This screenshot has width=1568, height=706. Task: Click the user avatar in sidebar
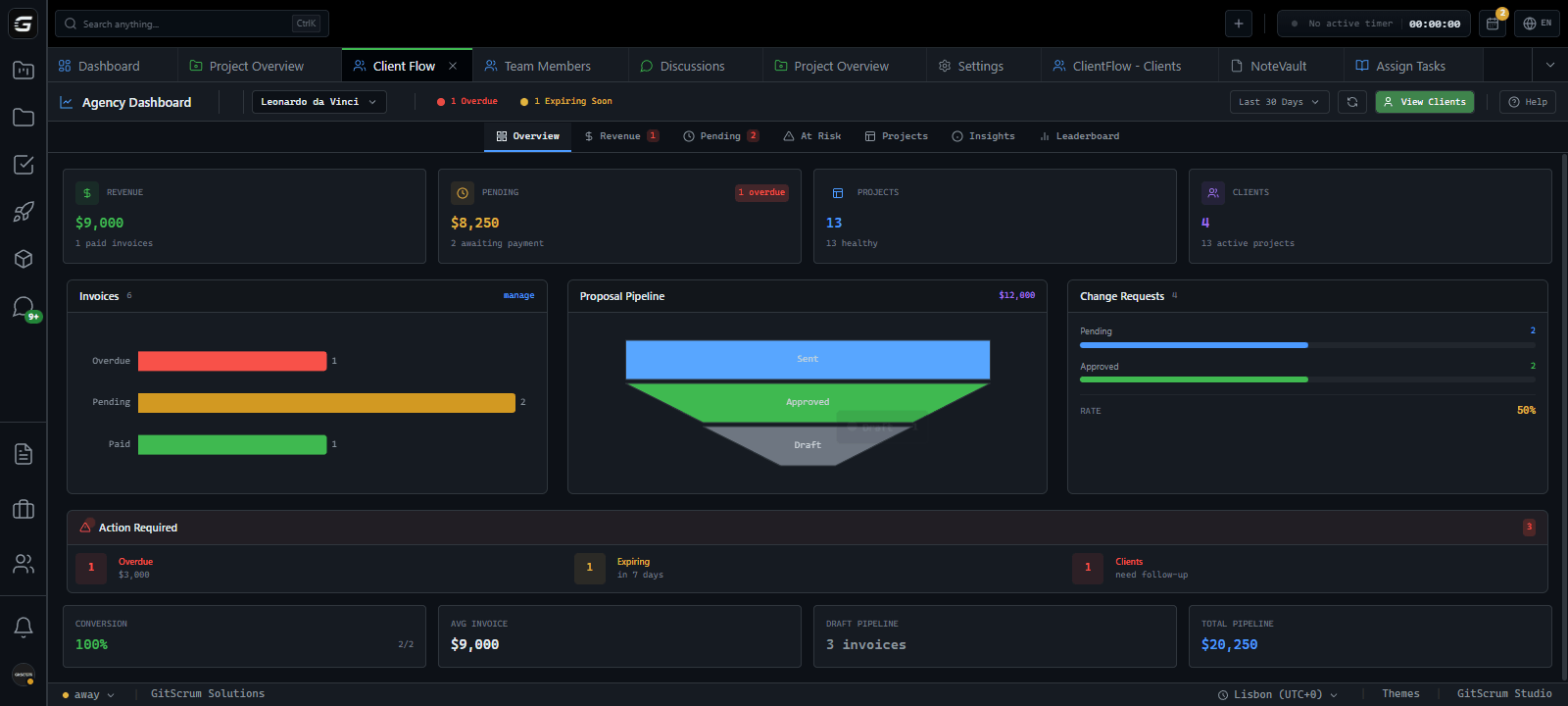pos(24,675)
